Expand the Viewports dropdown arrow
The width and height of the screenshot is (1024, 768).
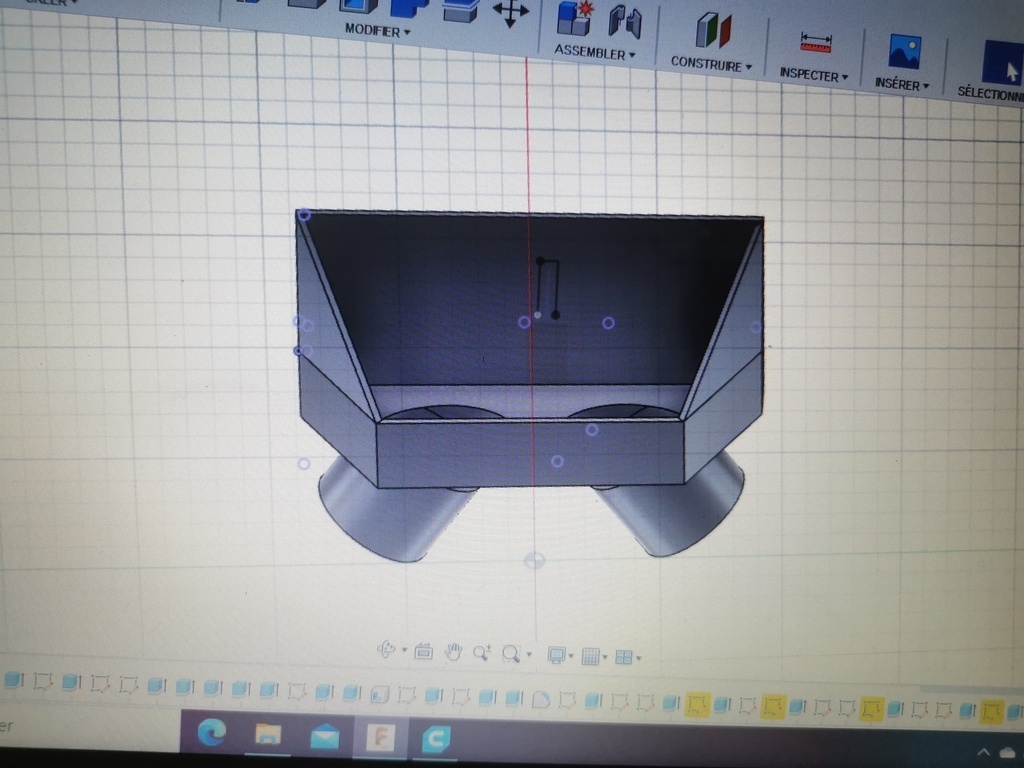[x=639, y=658]
